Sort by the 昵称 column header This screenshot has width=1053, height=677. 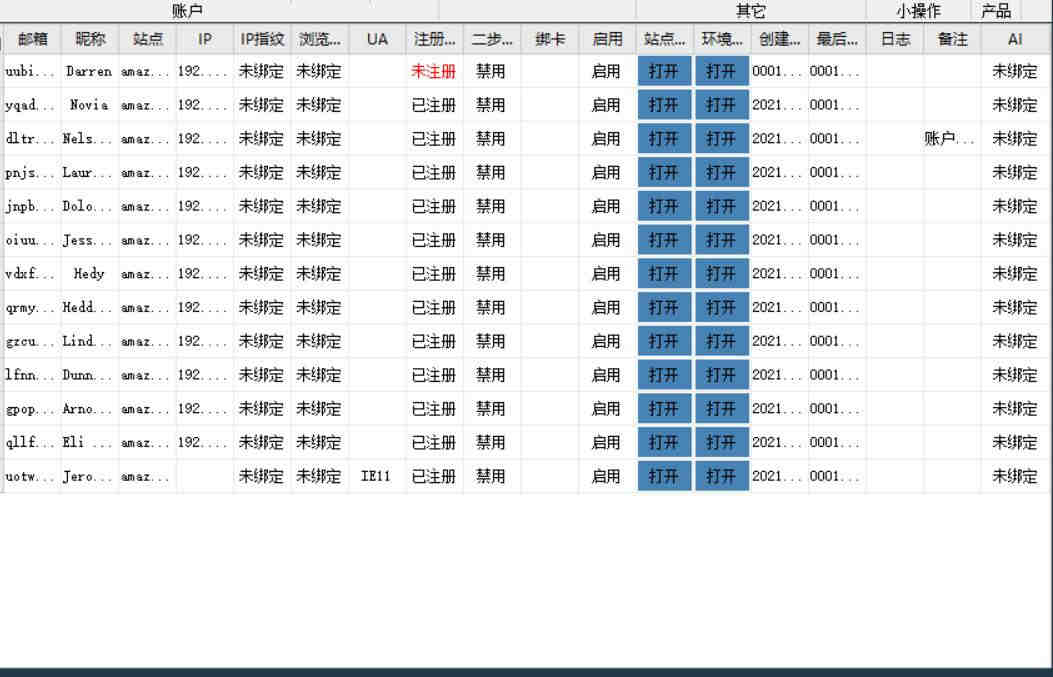click(x=90, y=39)
